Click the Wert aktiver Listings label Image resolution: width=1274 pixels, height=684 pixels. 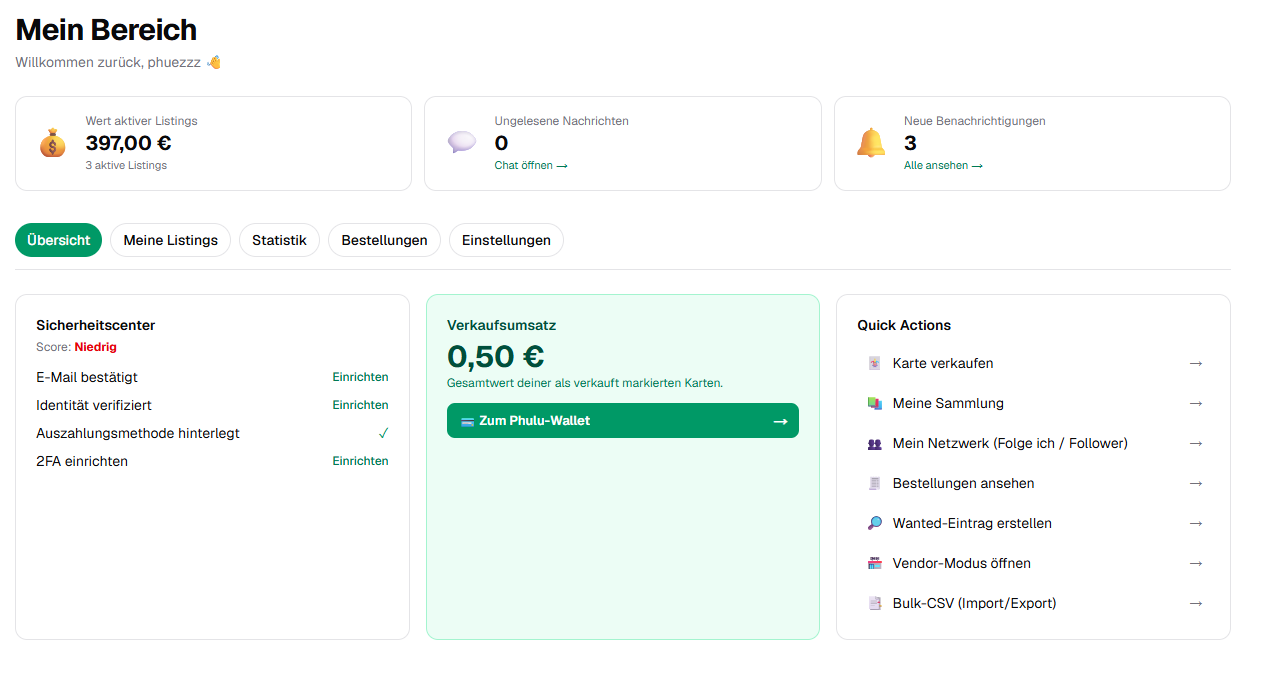click(x=141, y=121)
